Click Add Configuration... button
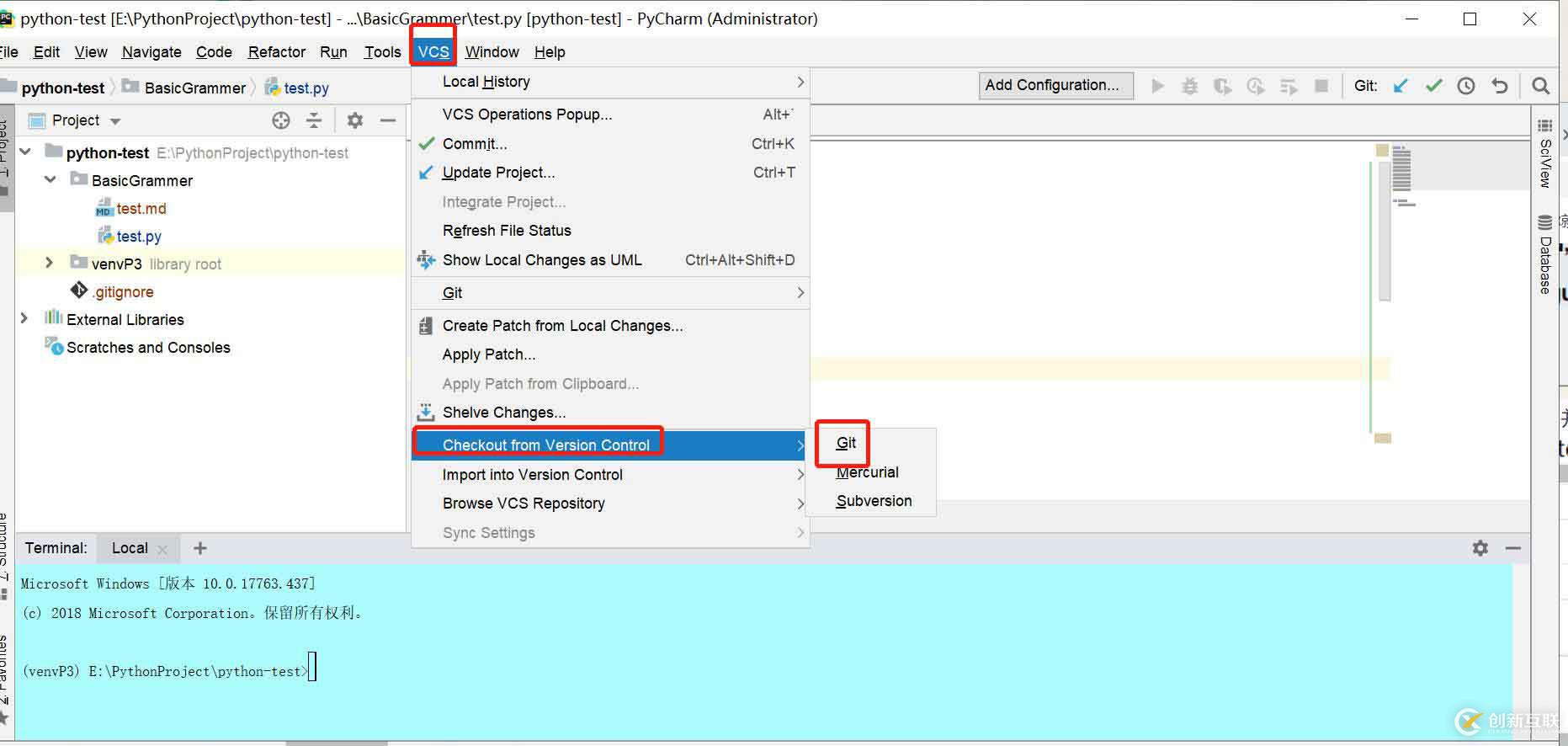Viewport: 1568px width, 746px height. coord(1055,85)
